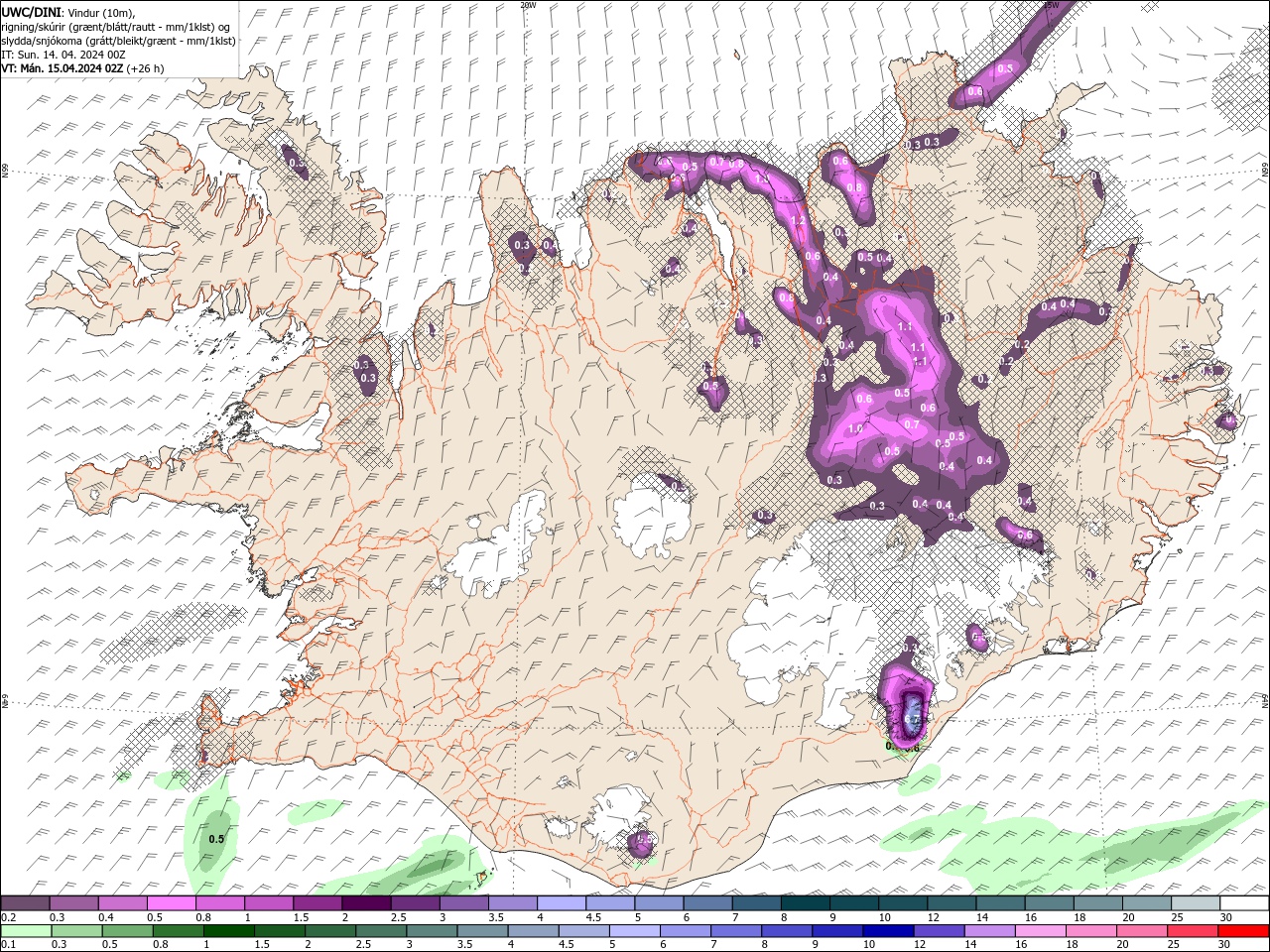Pick the dark mauve snow swatch between 0.2 and 0.3
The width and height of the screenshot is (1270, 952).
tap(25, 903)
